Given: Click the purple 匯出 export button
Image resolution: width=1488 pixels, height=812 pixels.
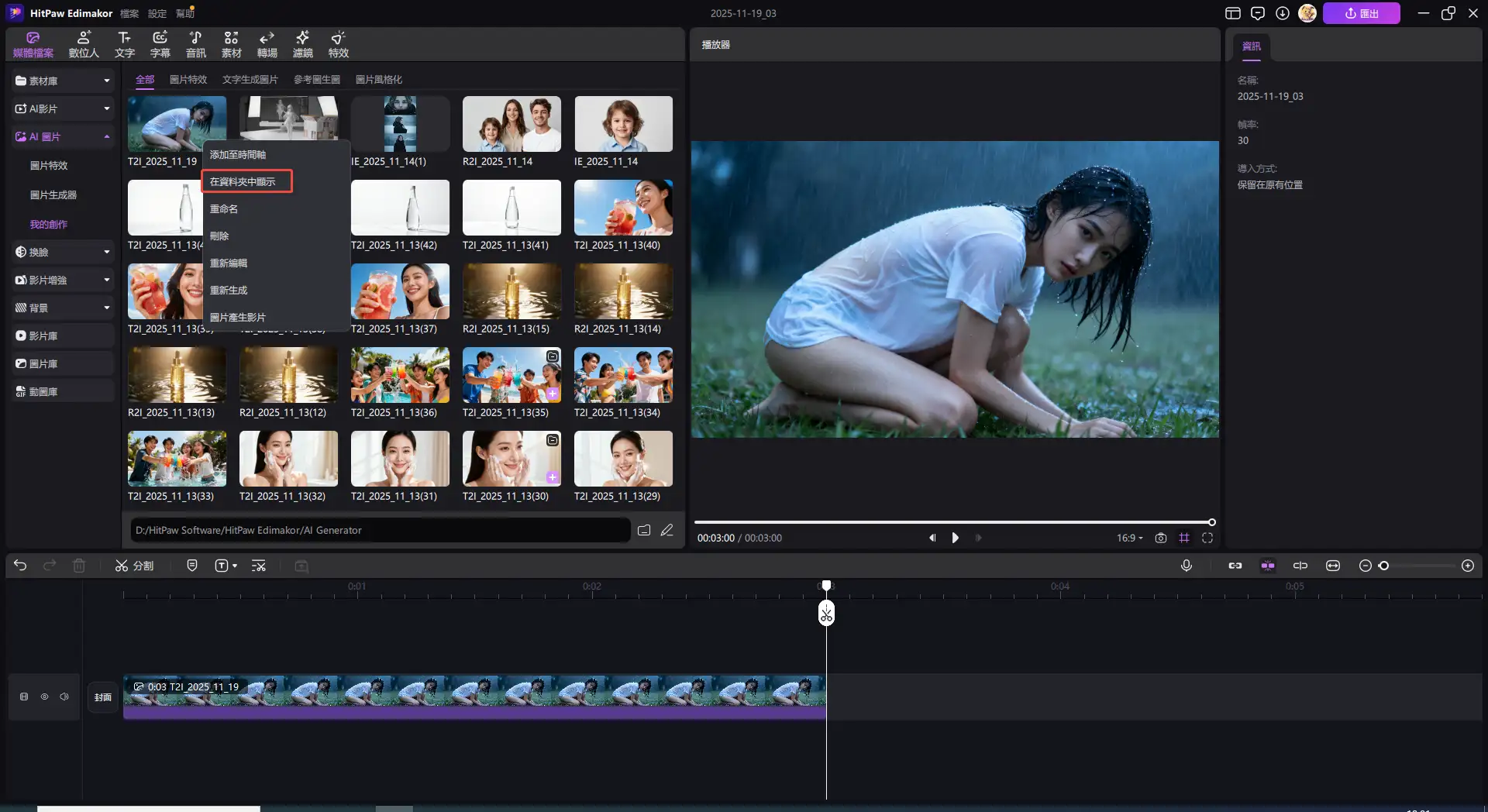Looking at the screenshot, I should pos(1361,13).
